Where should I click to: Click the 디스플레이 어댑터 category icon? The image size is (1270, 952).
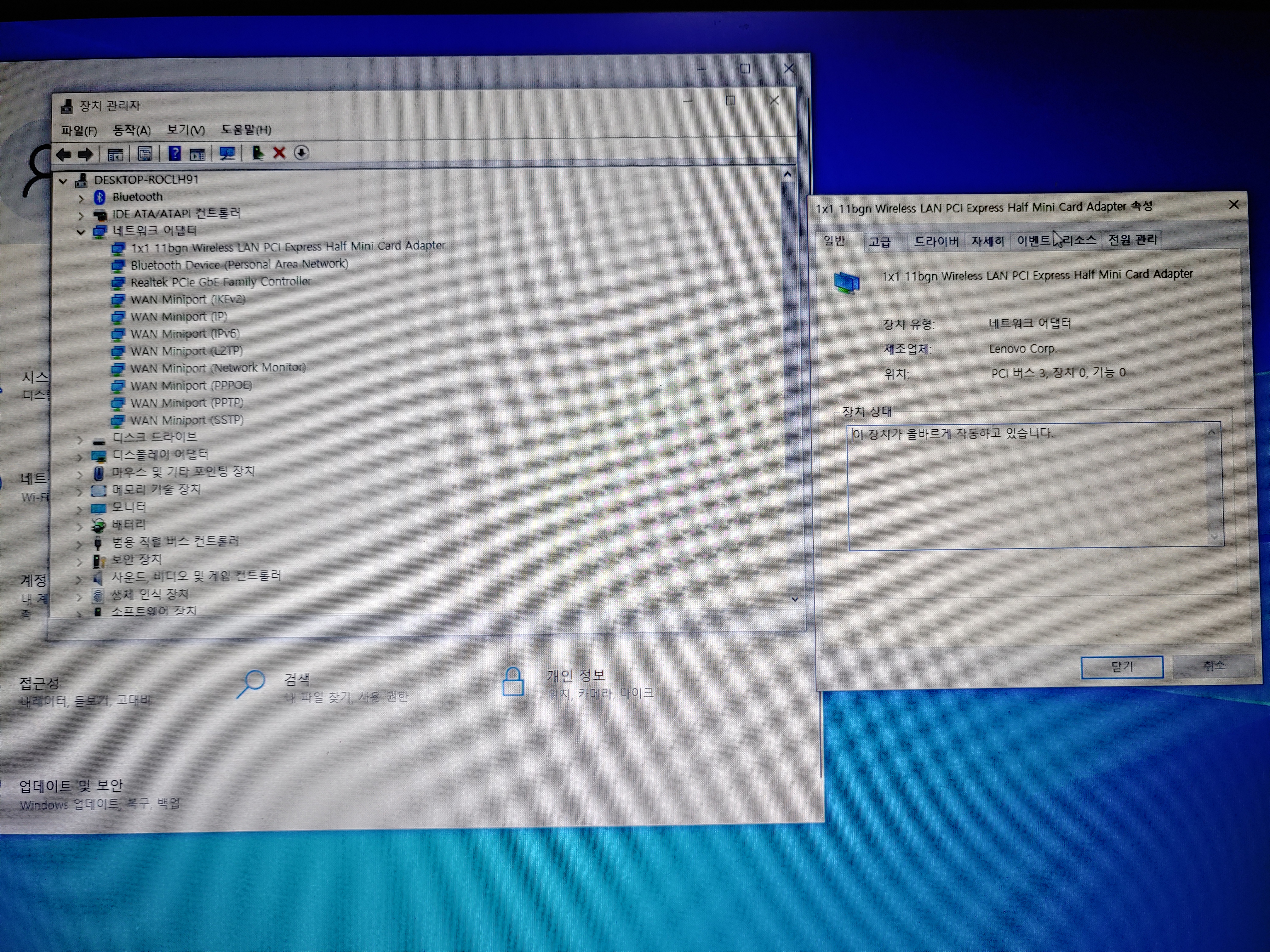tap(99, 456)
